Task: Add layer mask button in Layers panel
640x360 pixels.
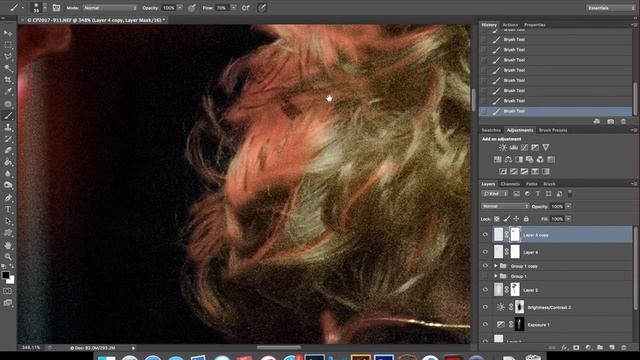Action: pos(576,348)
